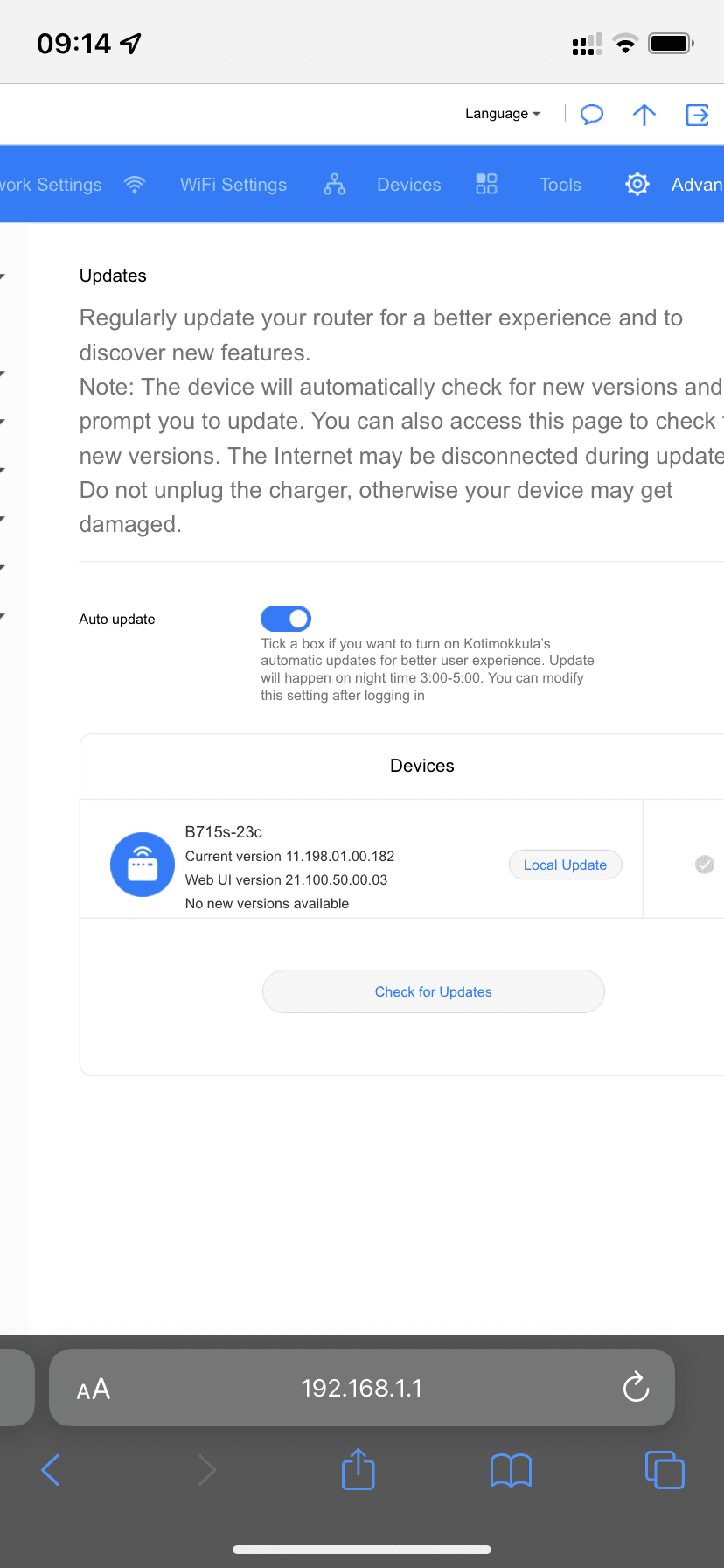Reload the page with the refresh icon

[636, 1387]
